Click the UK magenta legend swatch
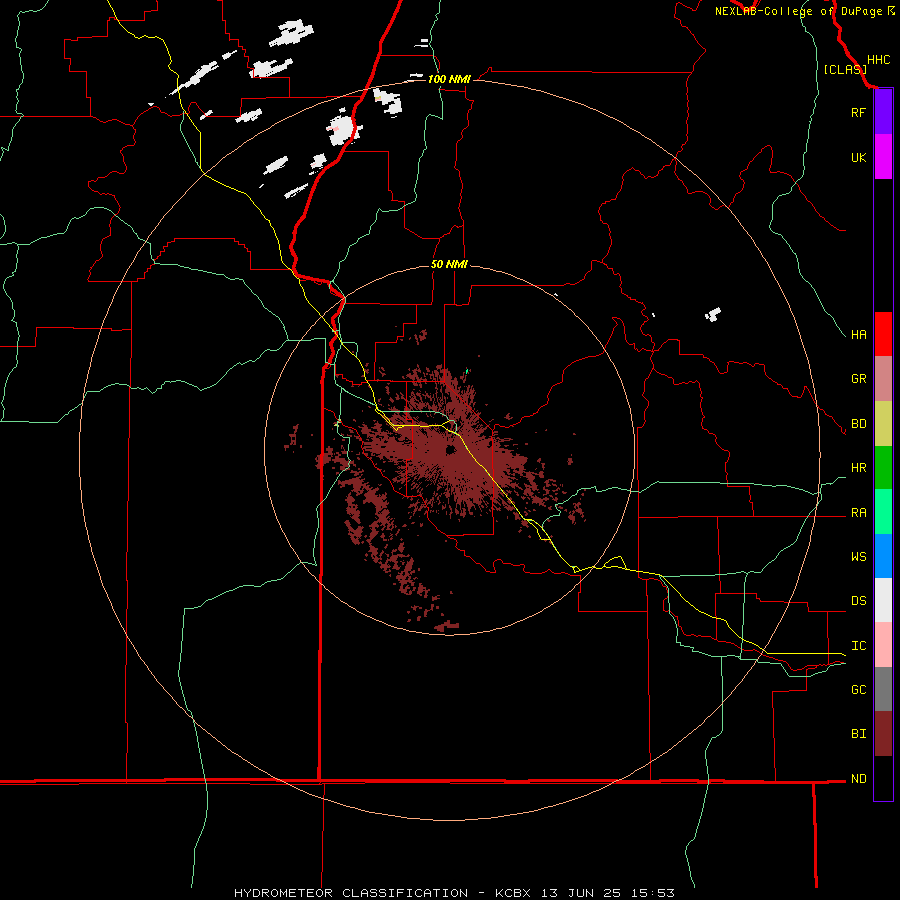The width and height of the screenshot is (900, 900). point(883,157)
